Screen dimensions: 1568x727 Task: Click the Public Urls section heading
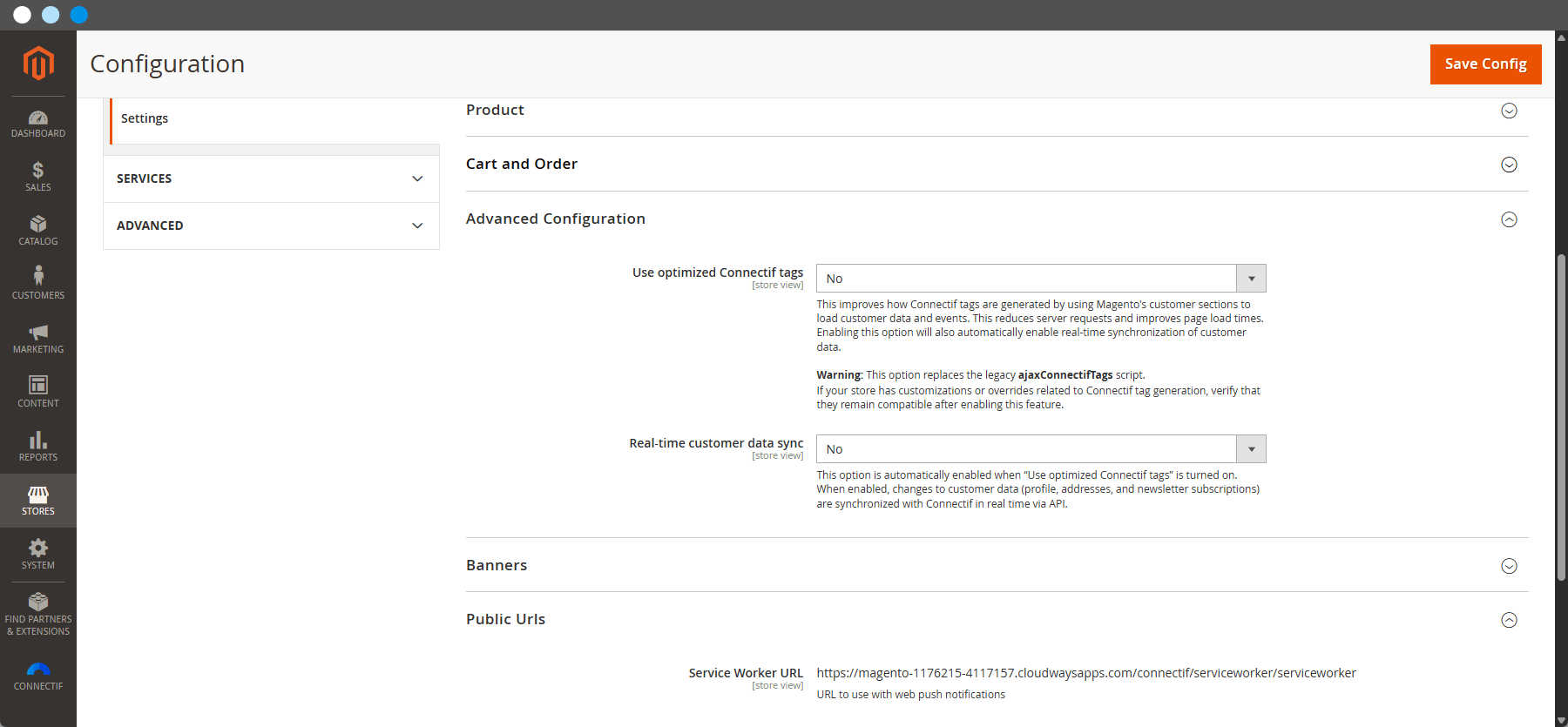pyautogui.click(x=505, y=619)
